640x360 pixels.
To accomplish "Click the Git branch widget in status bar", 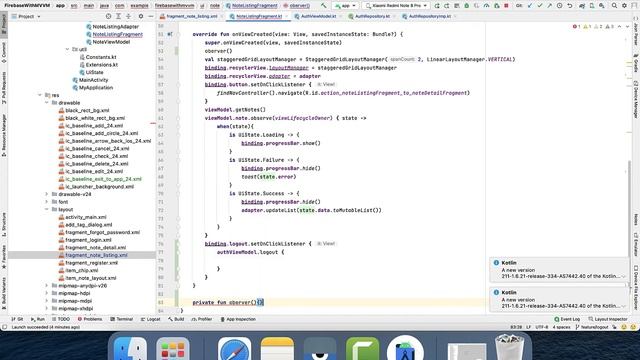I will tap(592, 327).
